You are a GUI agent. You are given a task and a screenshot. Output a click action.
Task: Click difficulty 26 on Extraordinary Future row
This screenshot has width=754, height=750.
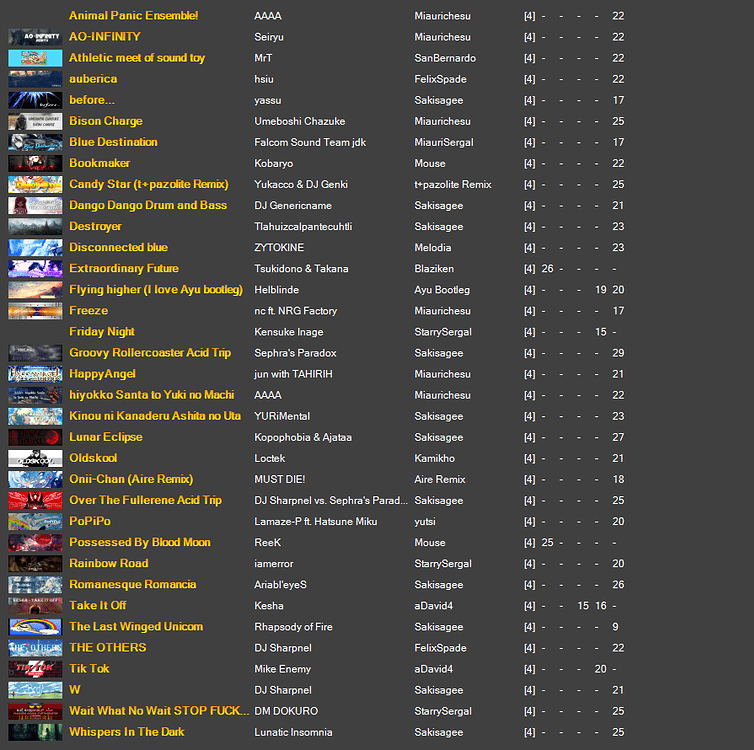click(547, 269)
